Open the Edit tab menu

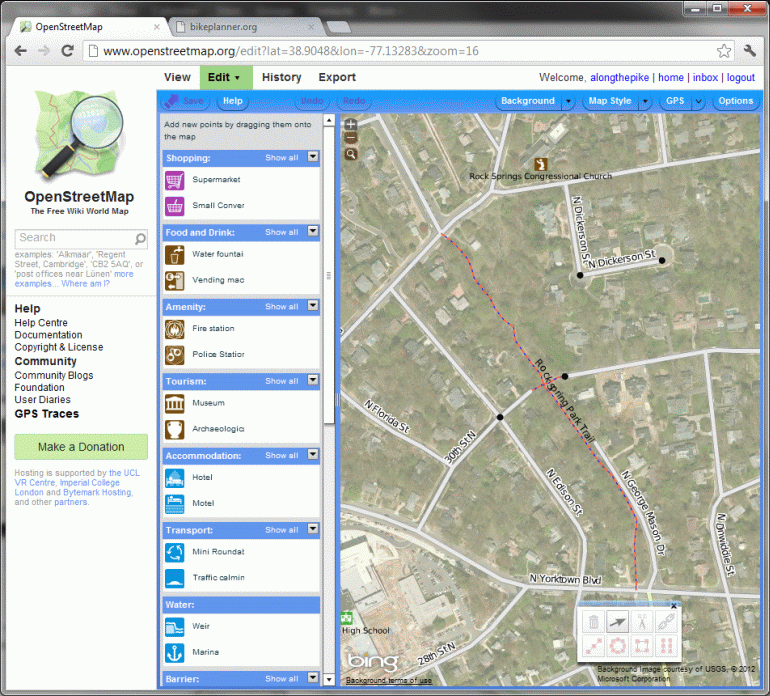point(225,78)
